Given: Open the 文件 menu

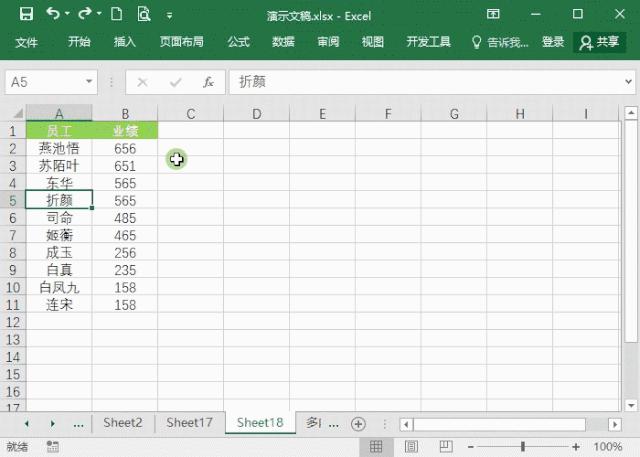Looking at the screenshot, I should pos(27,42).
